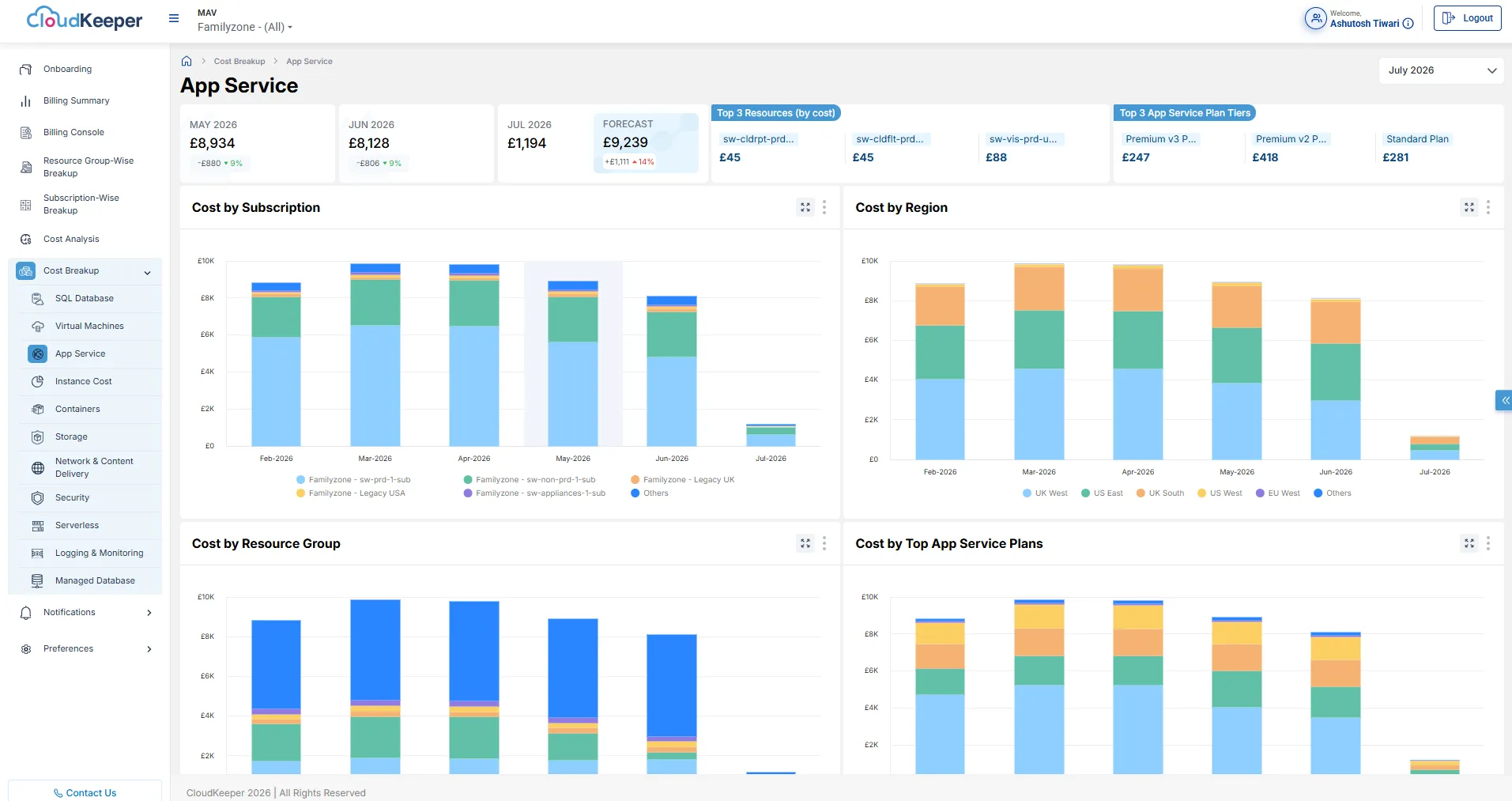Toggle EU West legend in Region chart

1278,493
